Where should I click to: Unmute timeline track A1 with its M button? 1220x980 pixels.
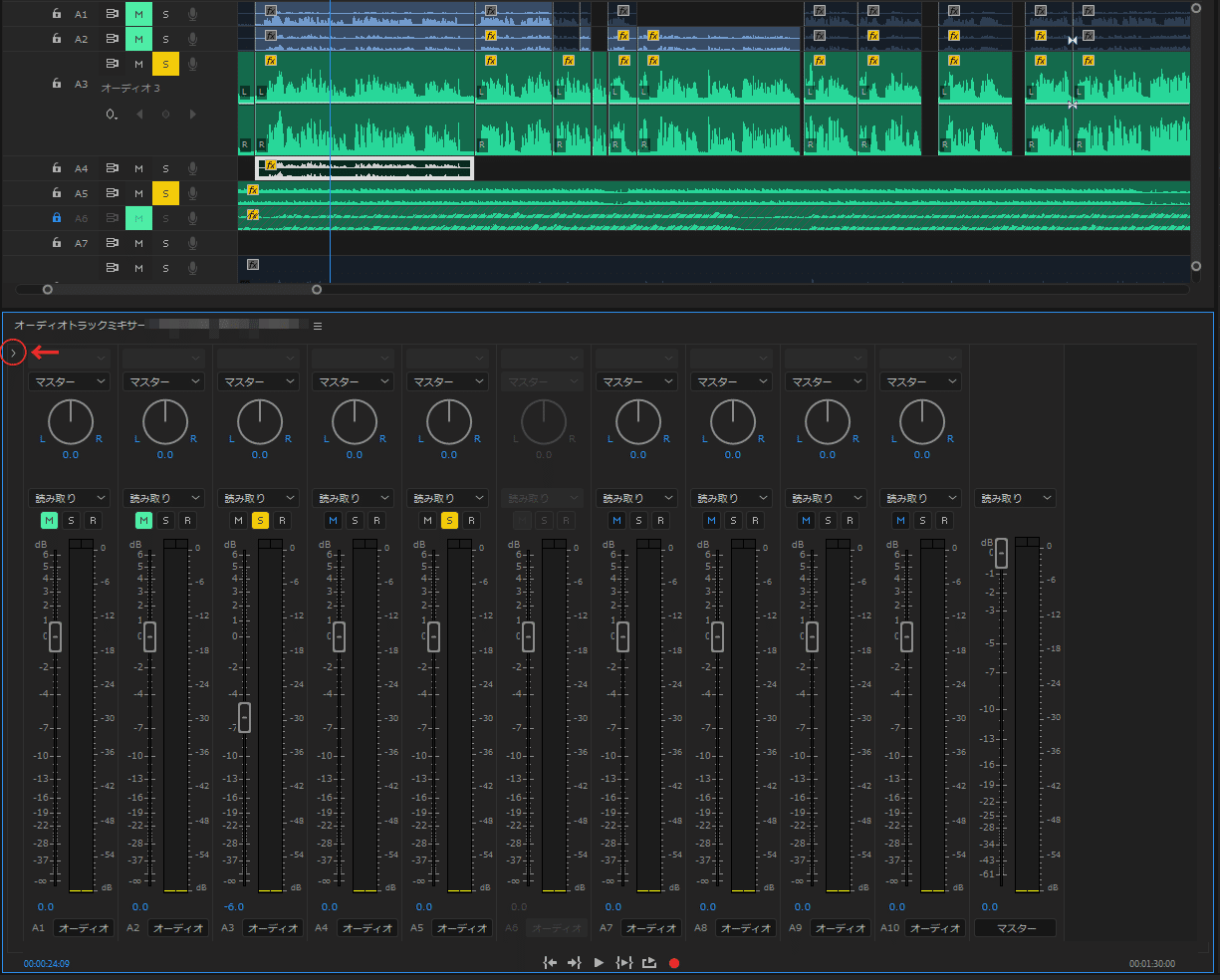pos(138,15)
